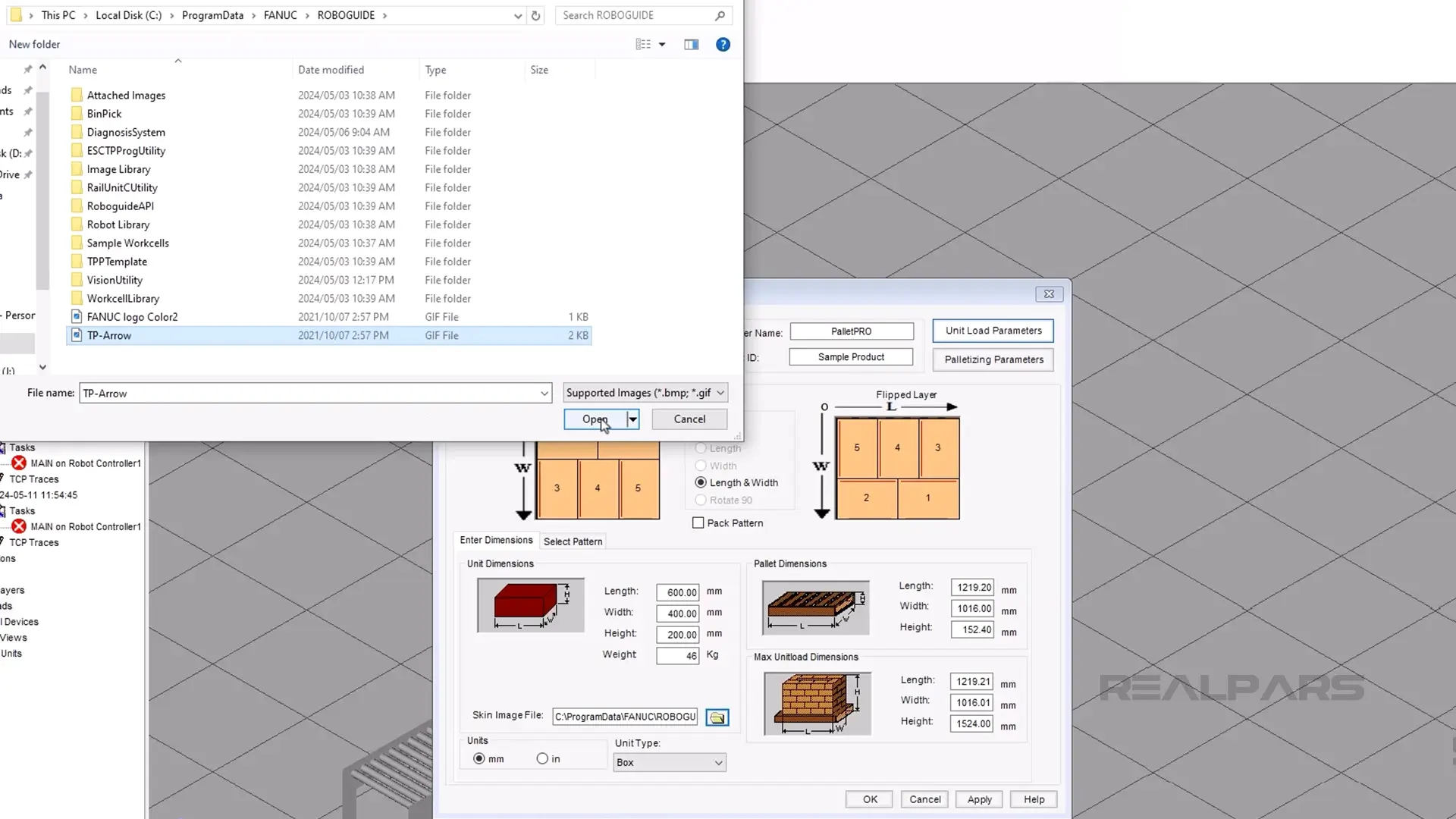
Task: Click the navigation pane scroll down arrow
Action: pyautogui.click(x=42, y=367)
